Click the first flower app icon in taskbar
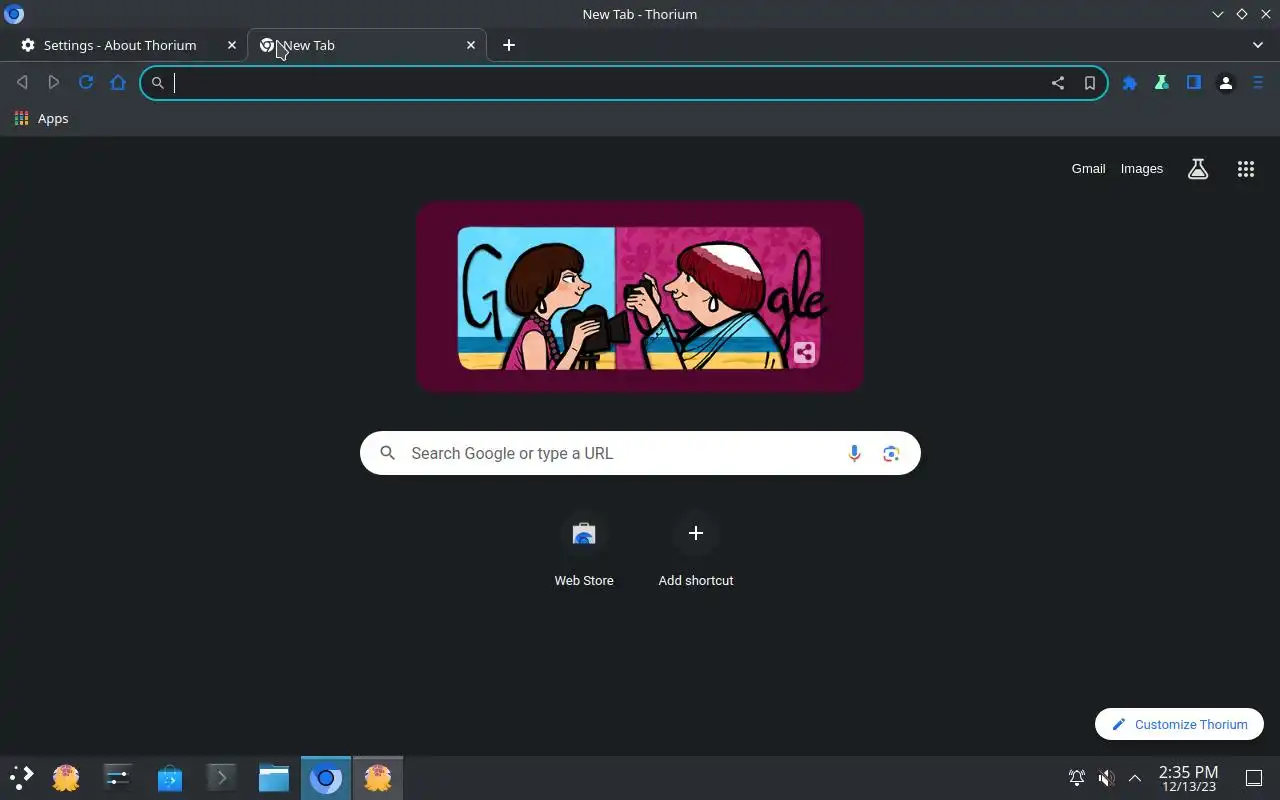Viewport: 1280px width, 800px height. (66, 777)
